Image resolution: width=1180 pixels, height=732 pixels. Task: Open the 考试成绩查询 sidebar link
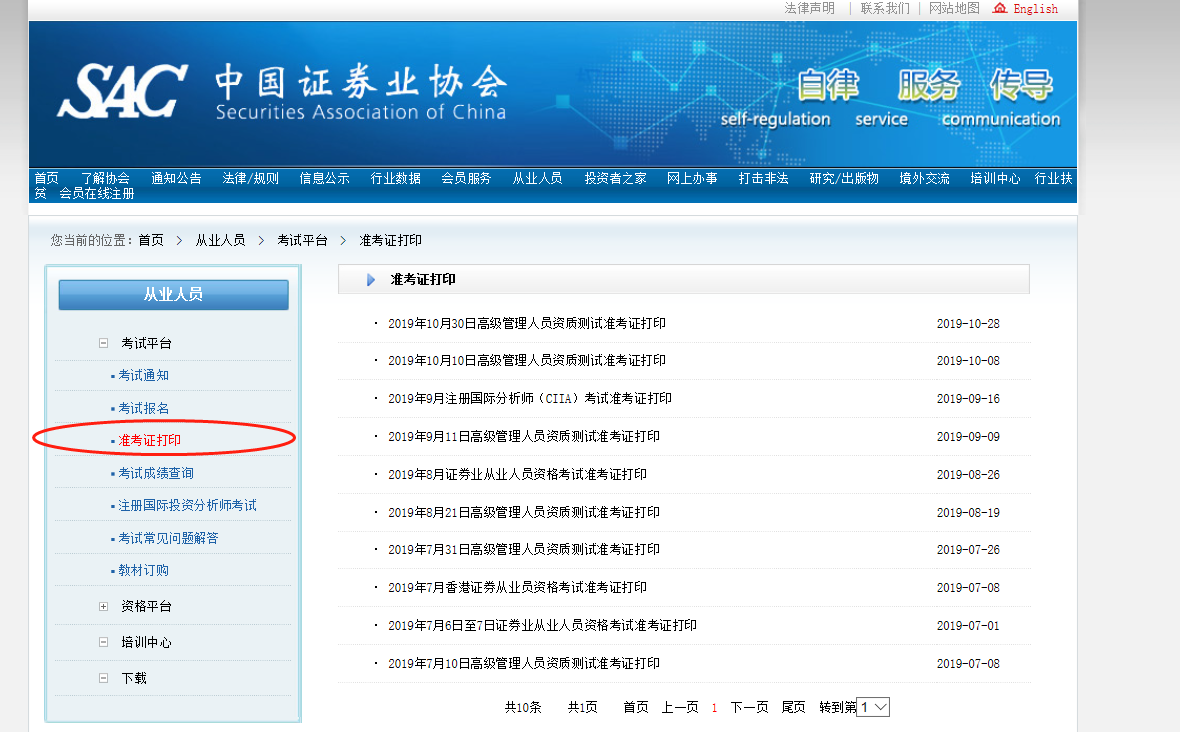tap(156, 473)
